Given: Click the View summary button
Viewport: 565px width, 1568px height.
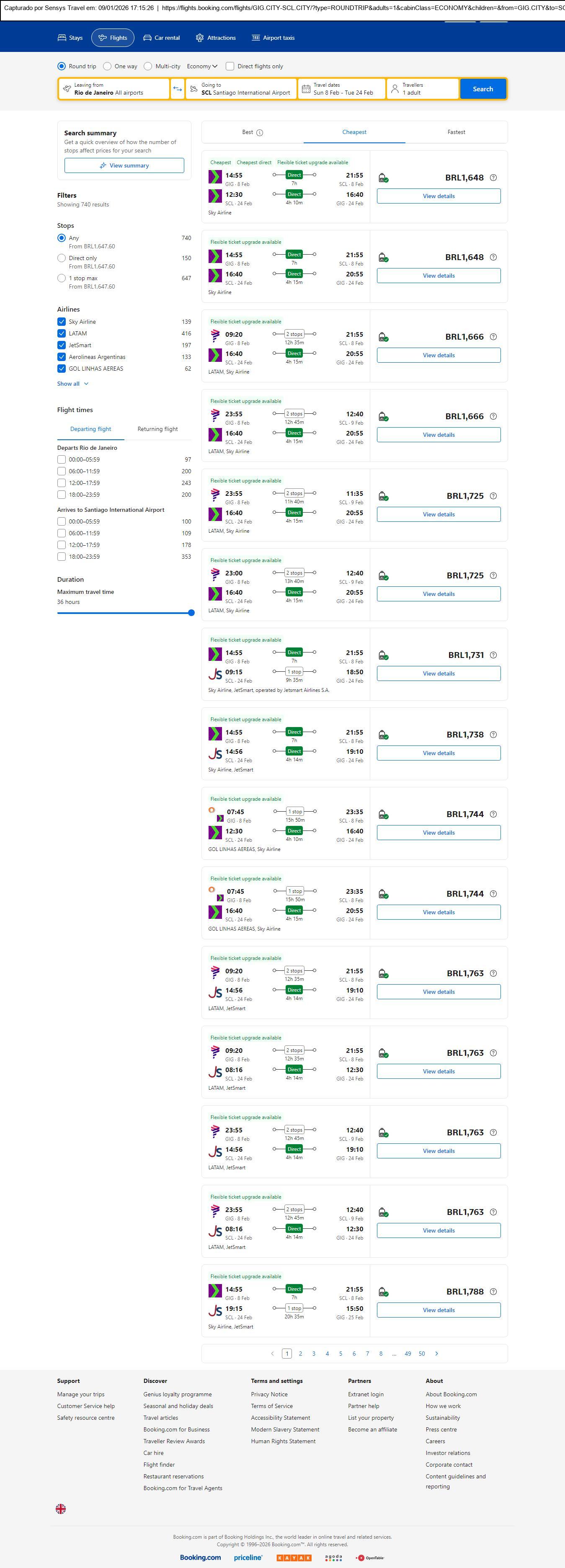Looking at the screenshot, I should 124,165.
